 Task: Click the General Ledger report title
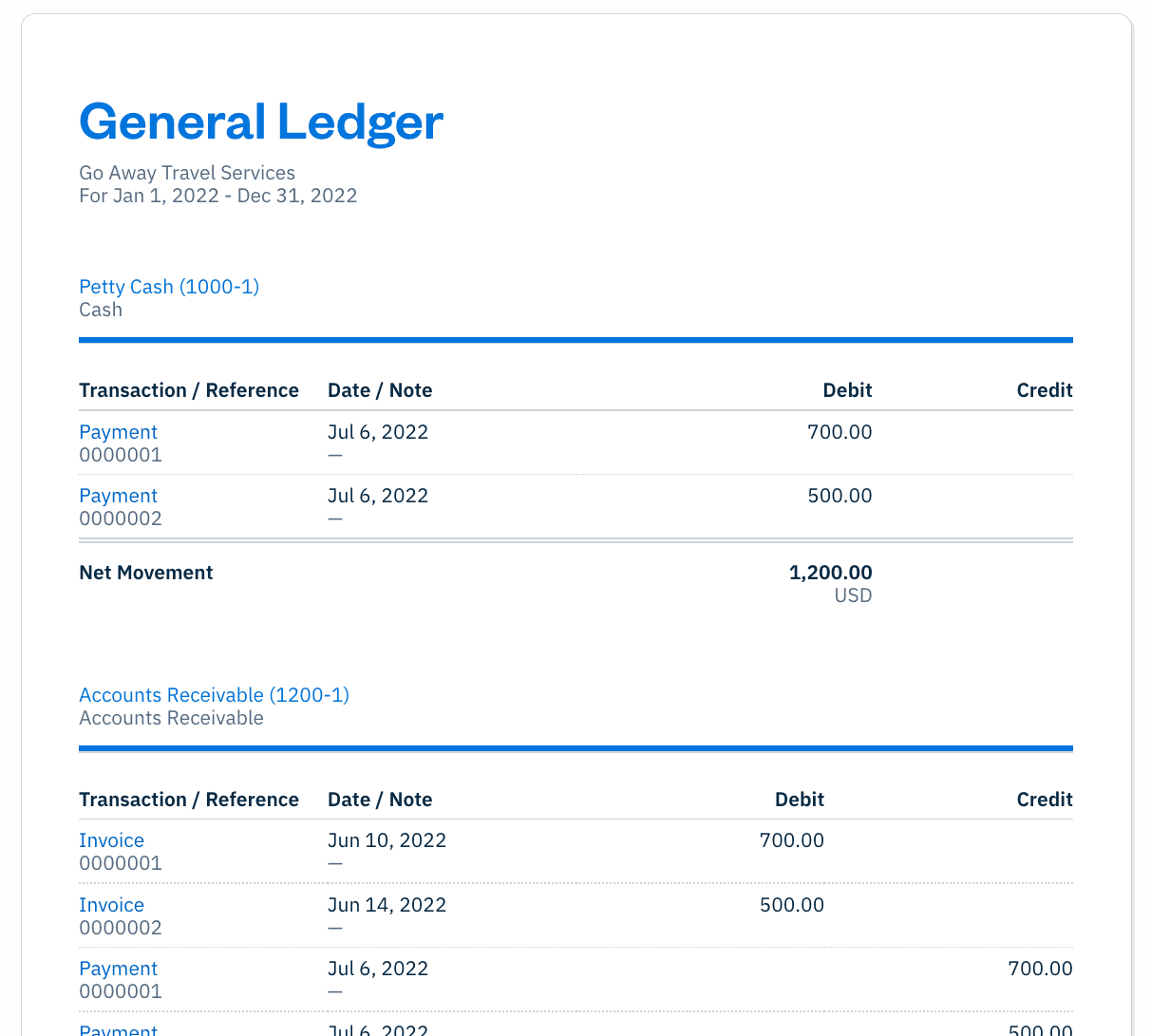tap(261, 122)
